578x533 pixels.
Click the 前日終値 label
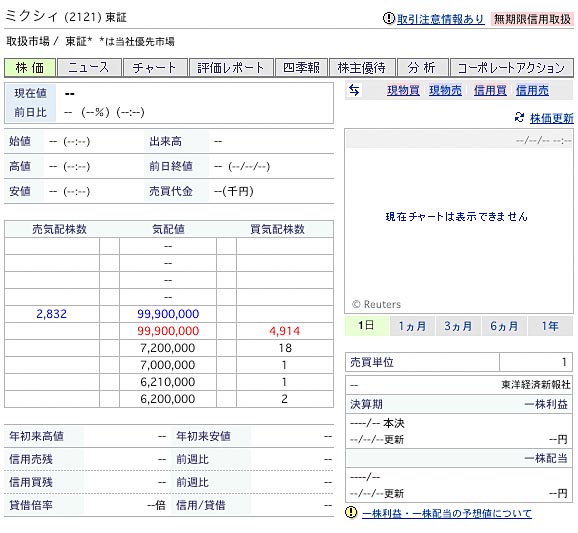(171, 166)
